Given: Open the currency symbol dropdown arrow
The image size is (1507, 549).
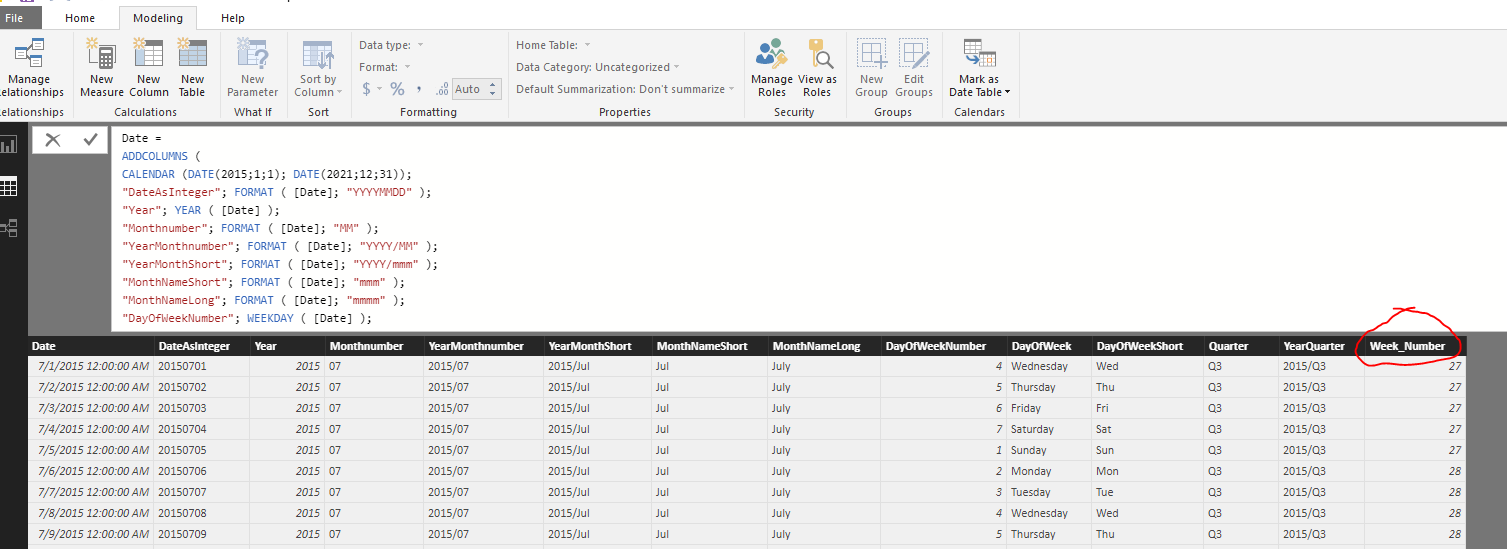Looking at the screenshot, I should point(379,89).
